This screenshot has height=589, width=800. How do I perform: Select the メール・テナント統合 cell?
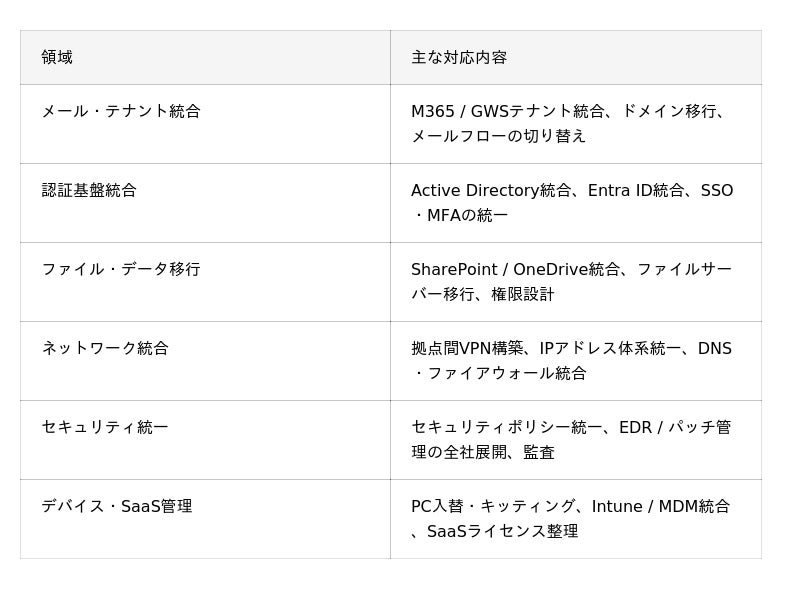click(x=121, y=111)
